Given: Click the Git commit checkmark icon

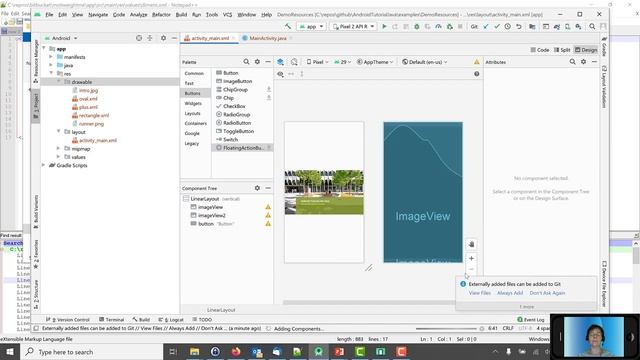Looking at the screenshot, I should 497,27.
